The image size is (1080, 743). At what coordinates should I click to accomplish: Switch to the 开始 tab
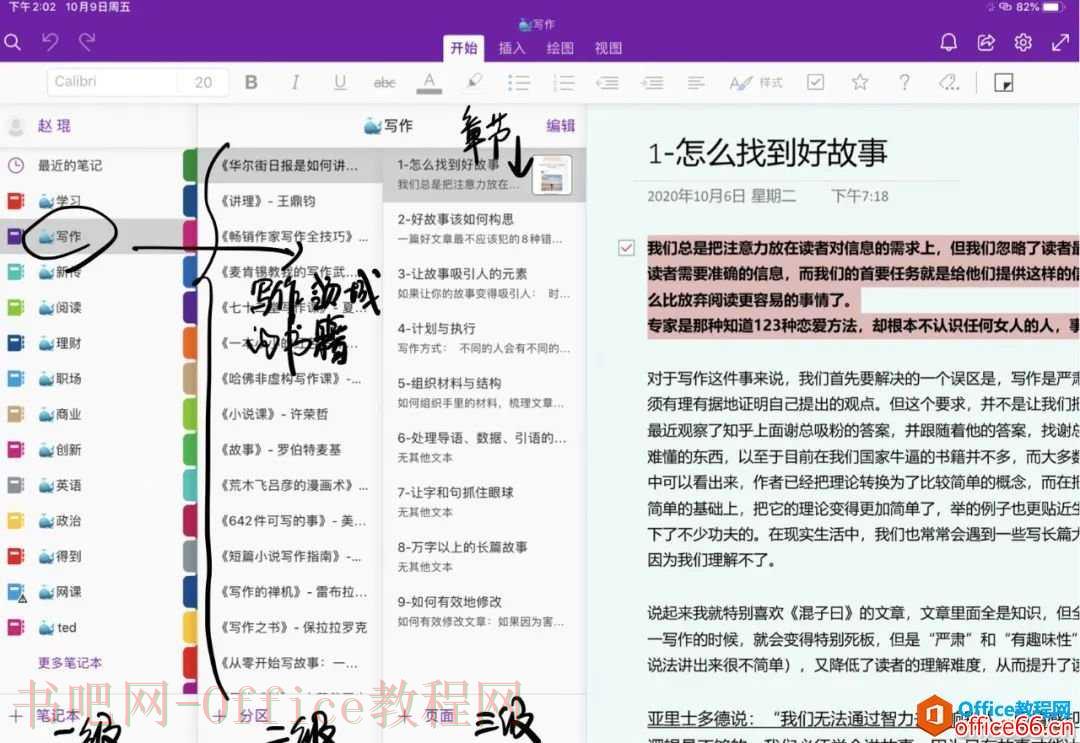tap(464, 48)
